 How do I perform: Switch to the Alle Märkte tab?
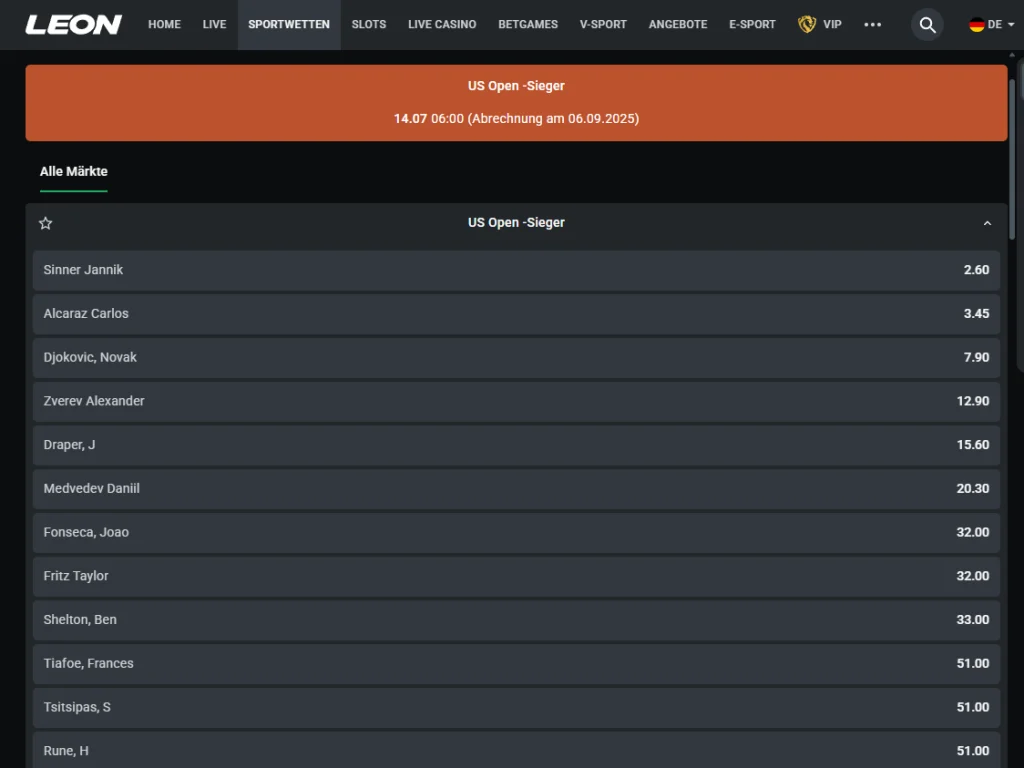(x=73, y=171)
